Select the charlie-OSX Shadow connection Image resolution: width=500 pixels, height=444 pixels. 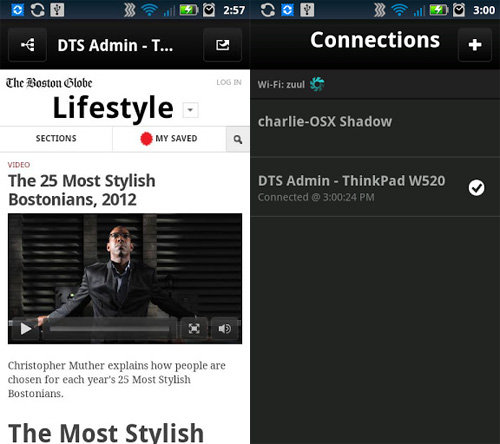point(375,128)
